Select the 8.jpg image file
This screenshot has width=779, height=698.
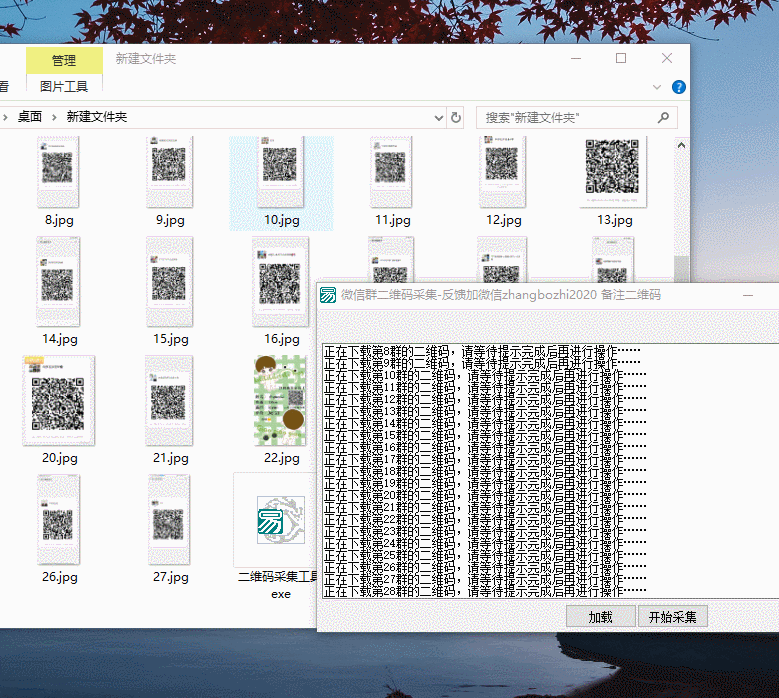[59, 170]
